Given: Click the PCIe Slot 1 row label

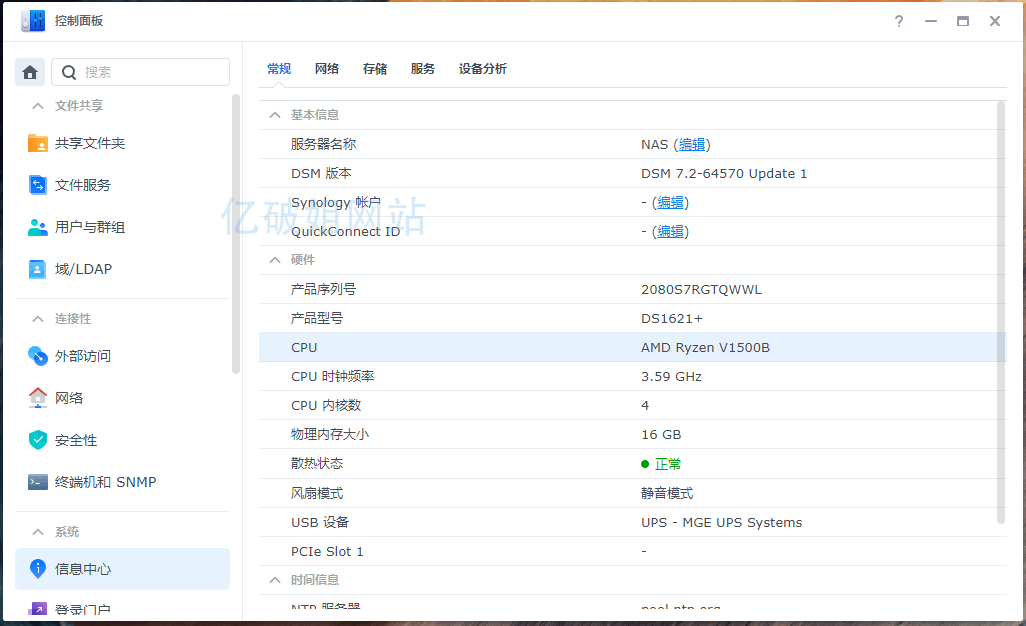Looking at the screenshot, I should tap(327, 551).
